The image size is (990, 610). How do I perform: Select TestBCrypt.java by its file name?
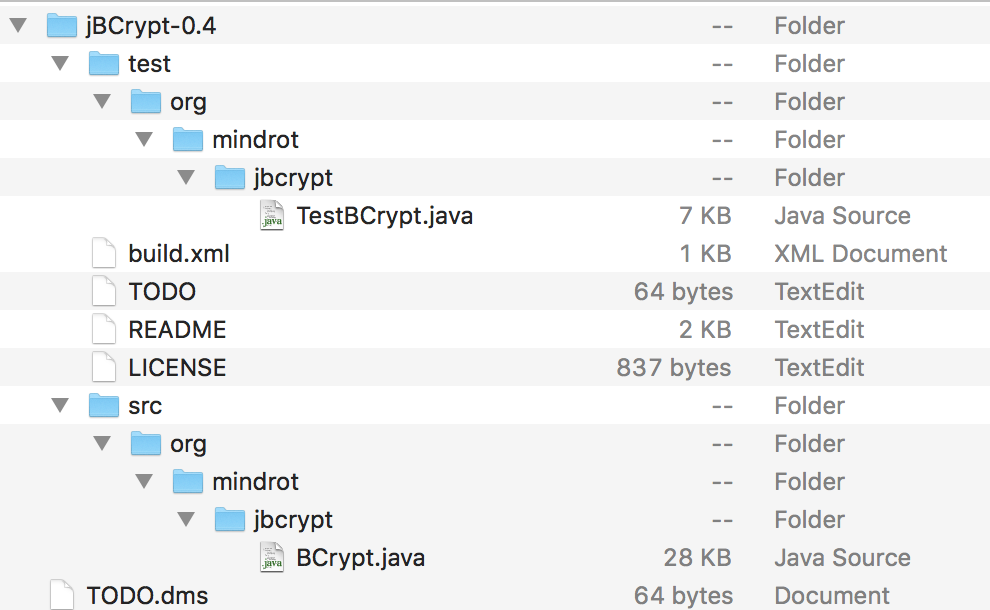coord(384,216)
